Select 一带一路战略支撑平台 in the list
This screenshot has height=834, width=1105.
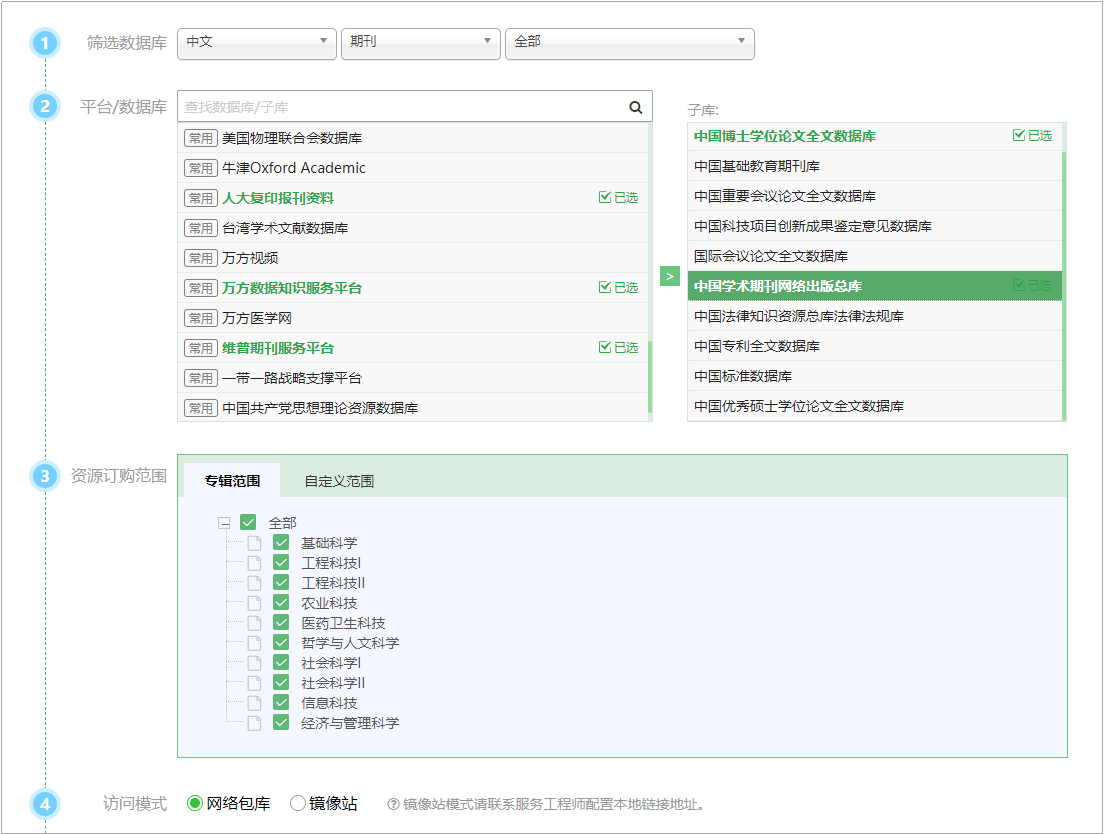(412, 378)
